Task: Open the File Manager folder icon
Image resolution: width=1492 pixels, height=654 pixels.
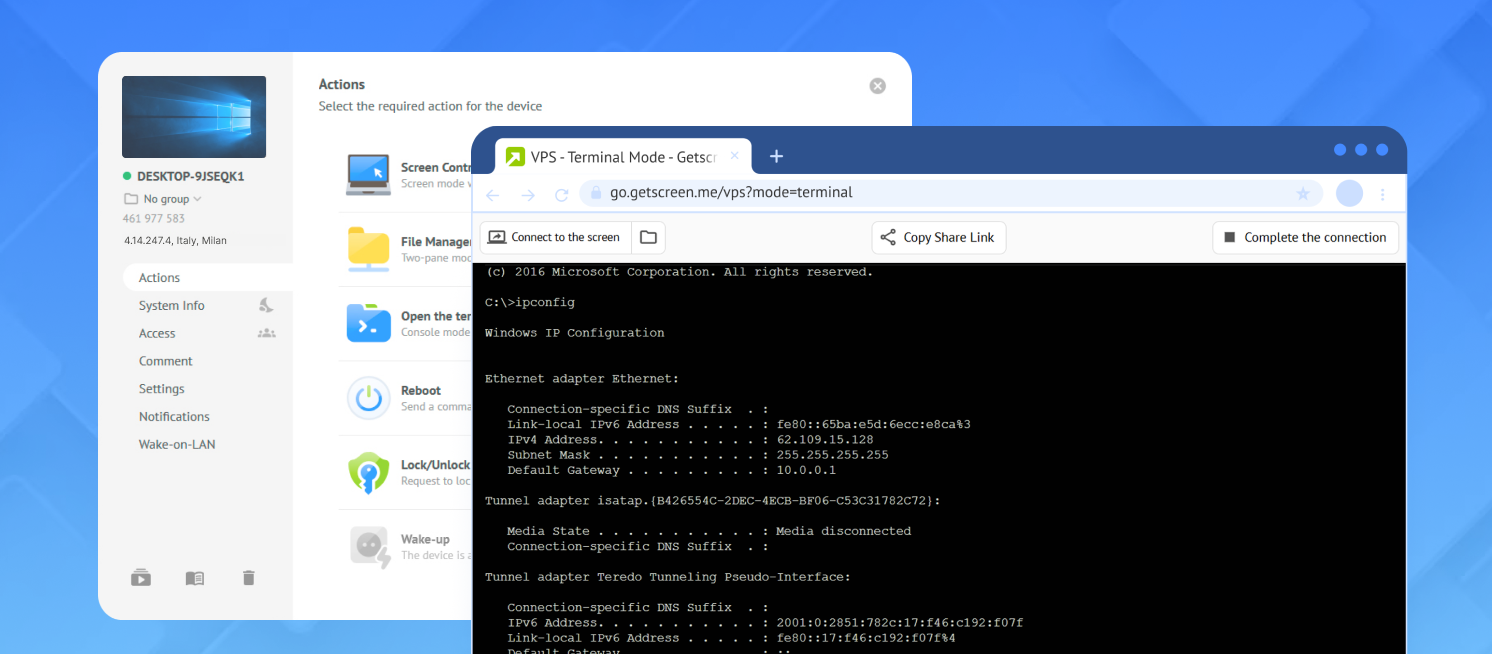Action: pos(368,249)
